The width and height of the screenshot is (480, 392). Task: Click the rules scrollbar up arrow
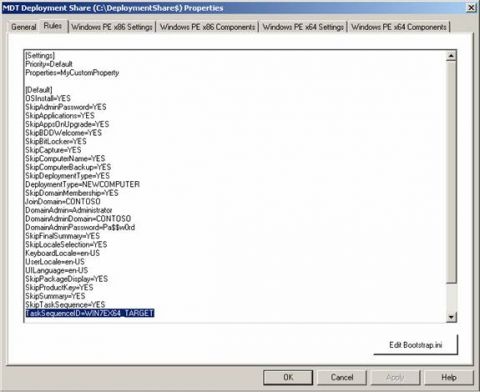pos(451,56)
